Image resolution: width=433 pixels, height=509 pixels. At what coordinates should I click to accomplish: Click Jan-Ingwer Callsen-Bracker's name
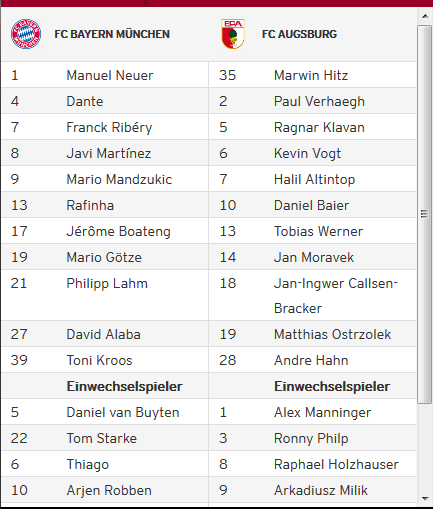click(x=336, y=296)
